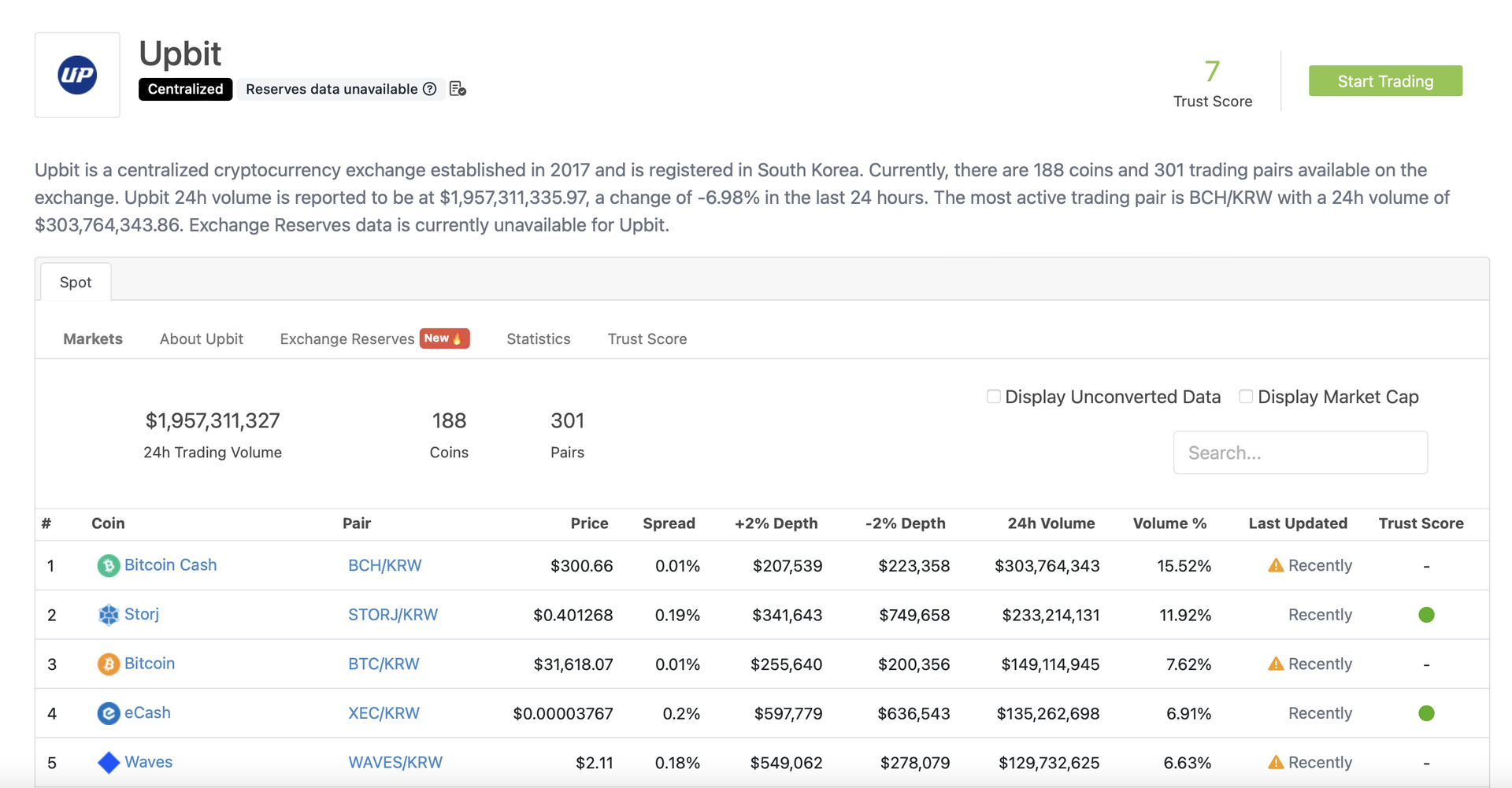The width and height of the screenshot is (1512, 788).
Task: Open the STORJ/KRW pair link
Action: click(x=393, y=615)
